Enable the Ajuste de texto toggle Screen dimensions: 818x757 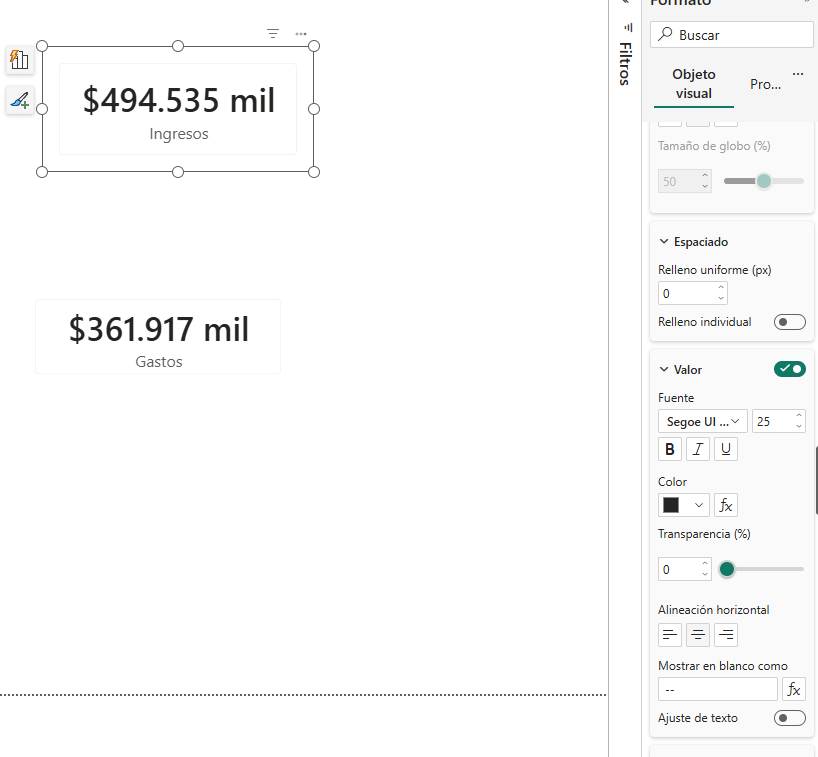pyautogui.click(x=789, y=718)
